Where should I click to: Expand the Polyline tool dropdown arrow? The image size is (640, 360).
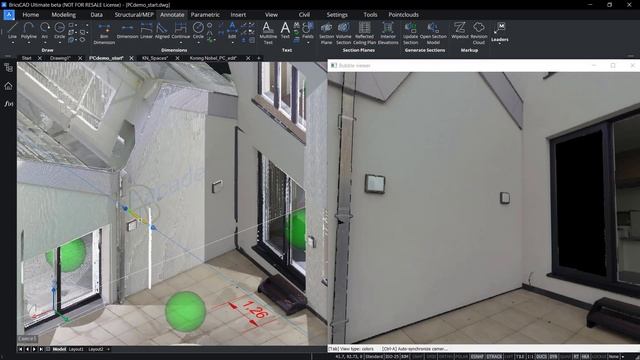click(29, 42)
